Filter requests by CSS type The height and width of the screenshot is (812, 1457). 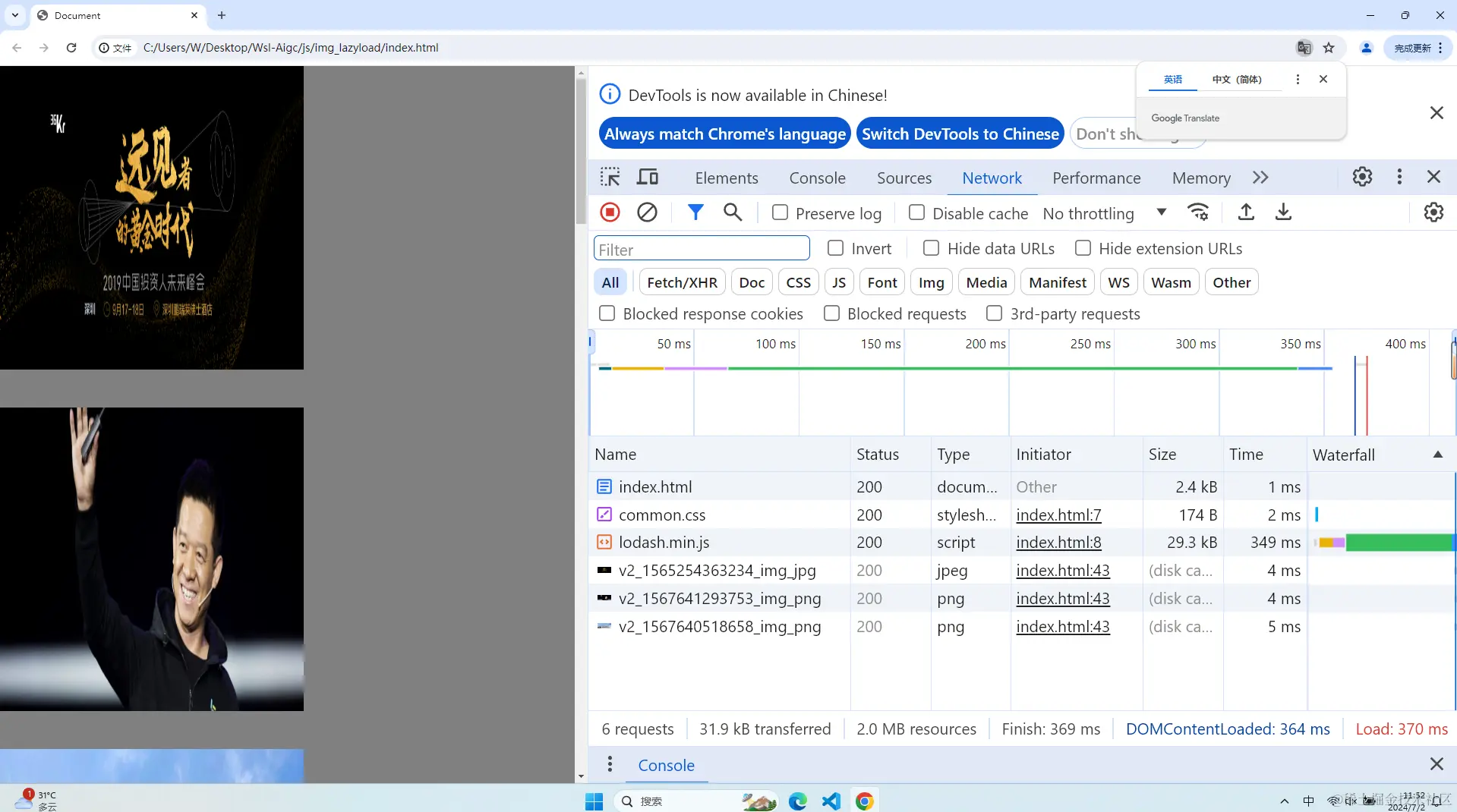tap(798, 282)
